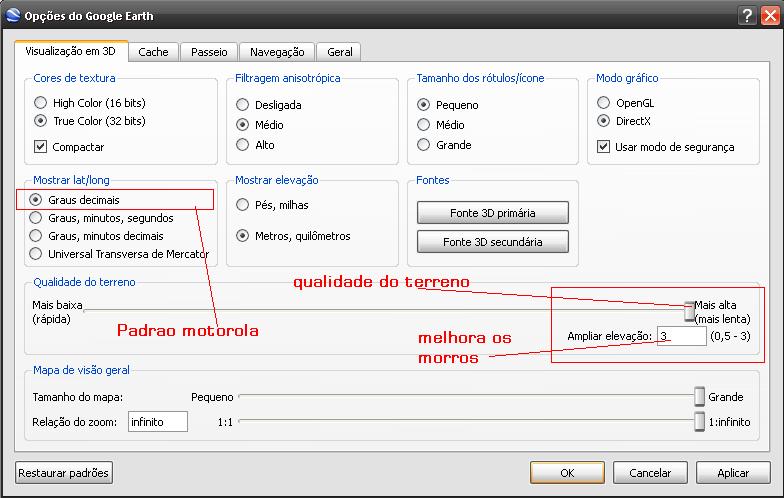Switch to the Visualização em 3D tab
Image resolution: width=784 pixels, height=498 pixels.
point(70,52)
